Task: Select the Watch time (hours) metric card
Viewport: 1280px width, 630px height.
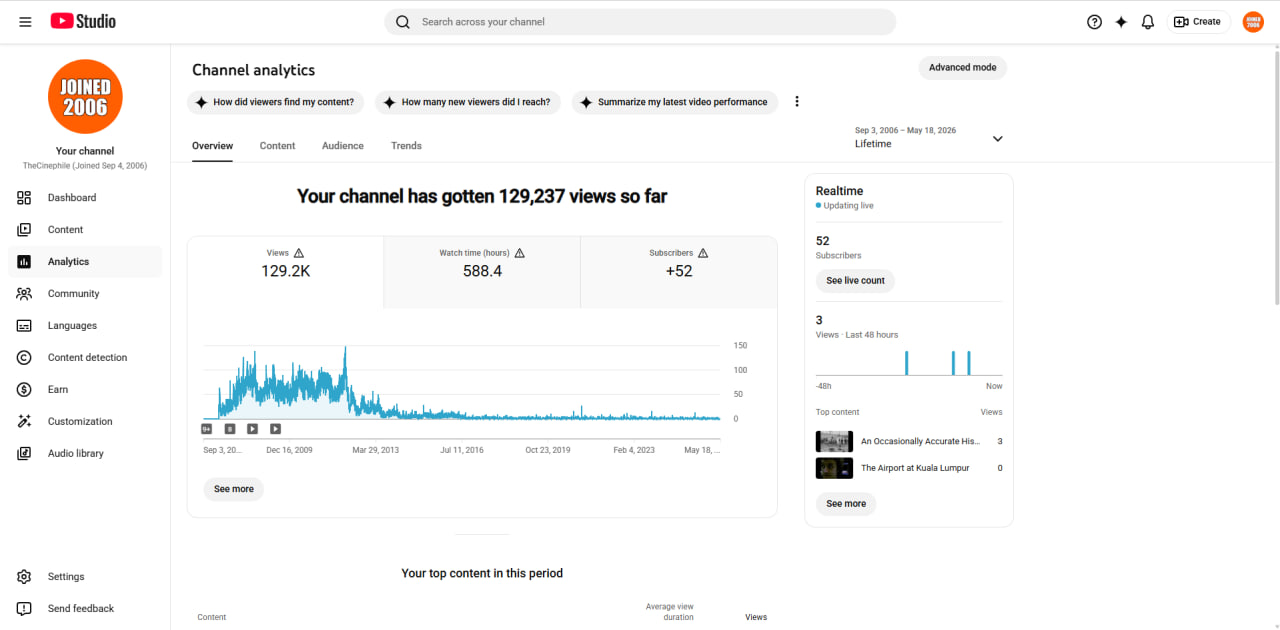Action: click(x=482, y=272)
